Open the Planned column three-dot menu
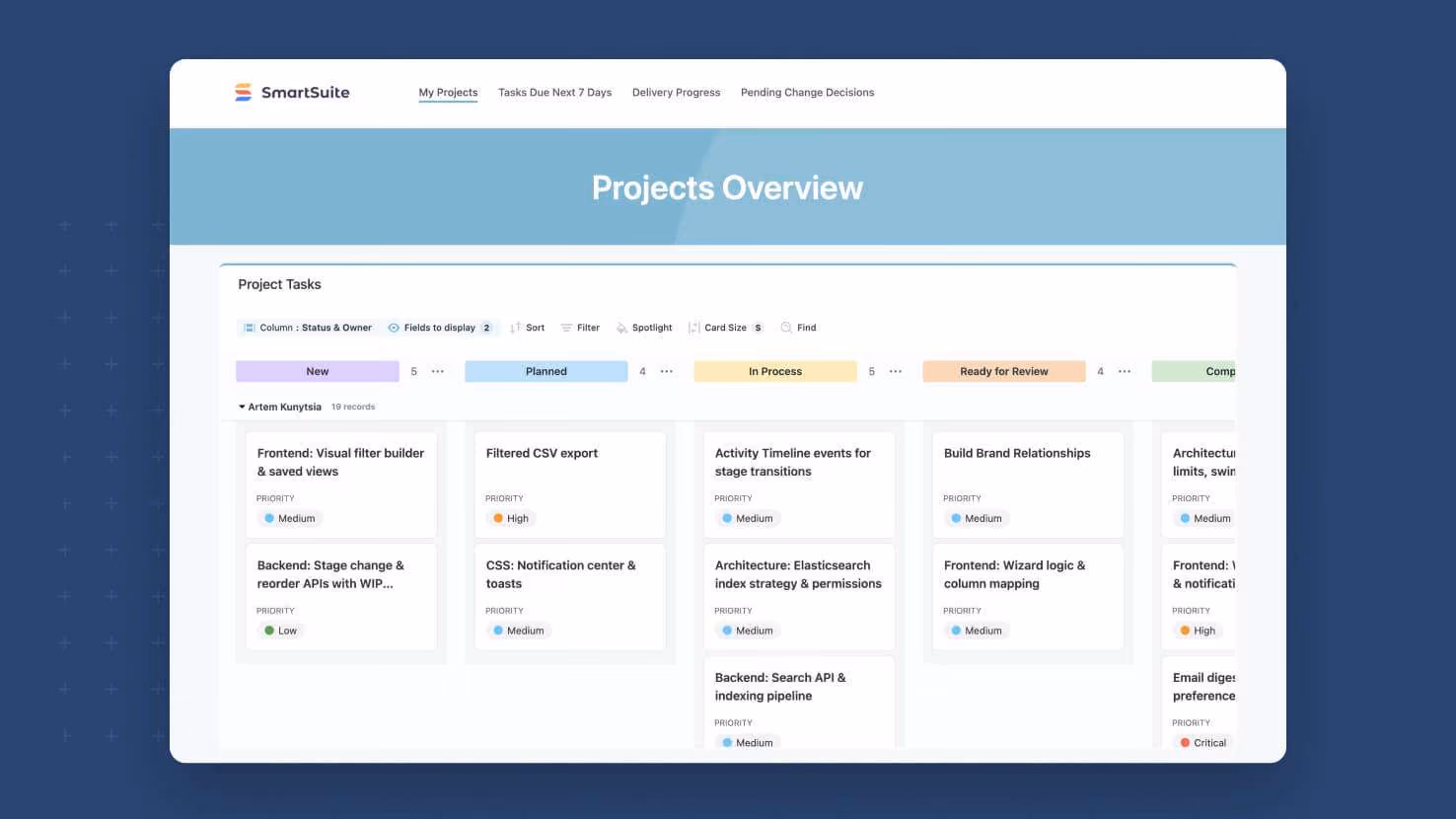Image resolution: width=1456 pixels, height=819 pixels. [x=667, y=372]
